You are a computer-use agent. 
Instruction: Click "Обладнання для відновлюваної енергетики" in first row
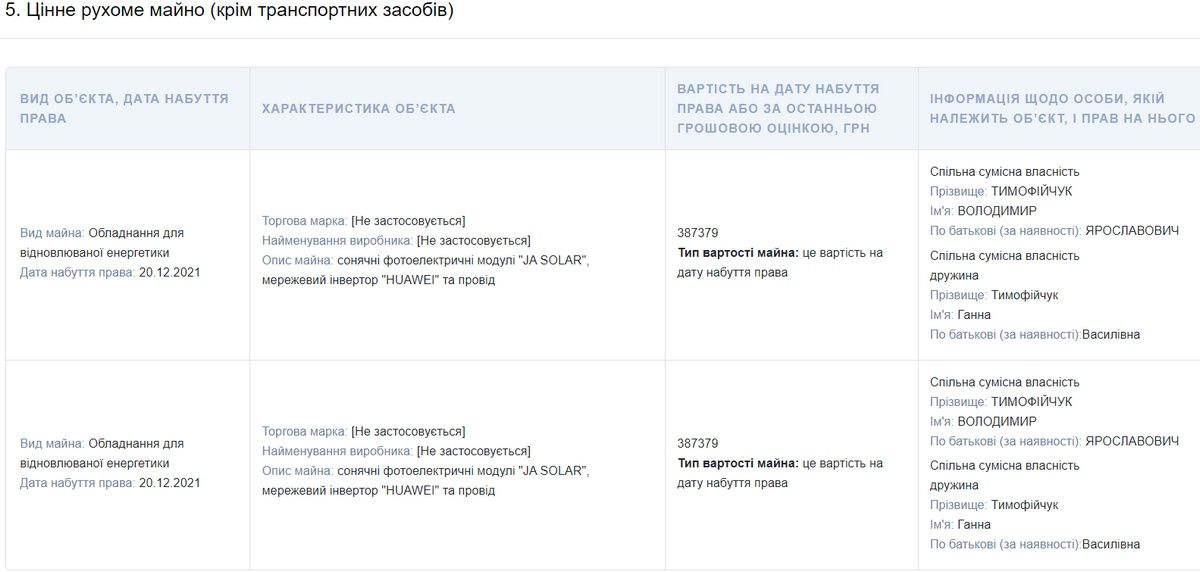[136, 233]
